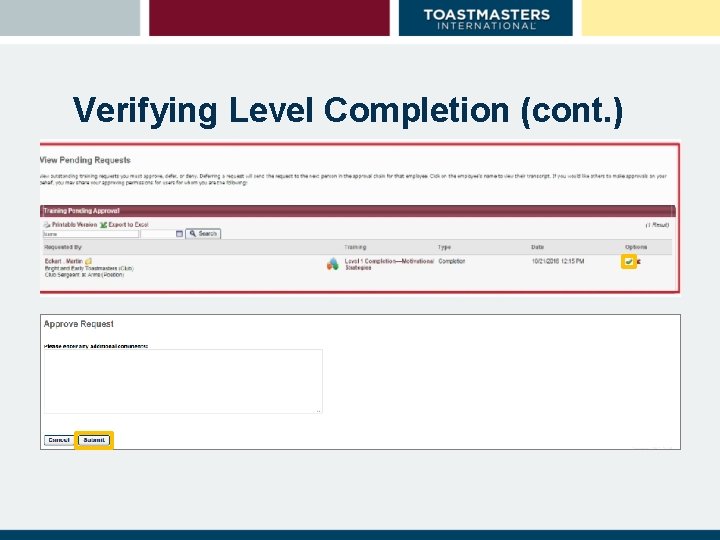Viewport: 720px width, 540px height.
Task: Click the (1 Result) count text
Action: 657,225
